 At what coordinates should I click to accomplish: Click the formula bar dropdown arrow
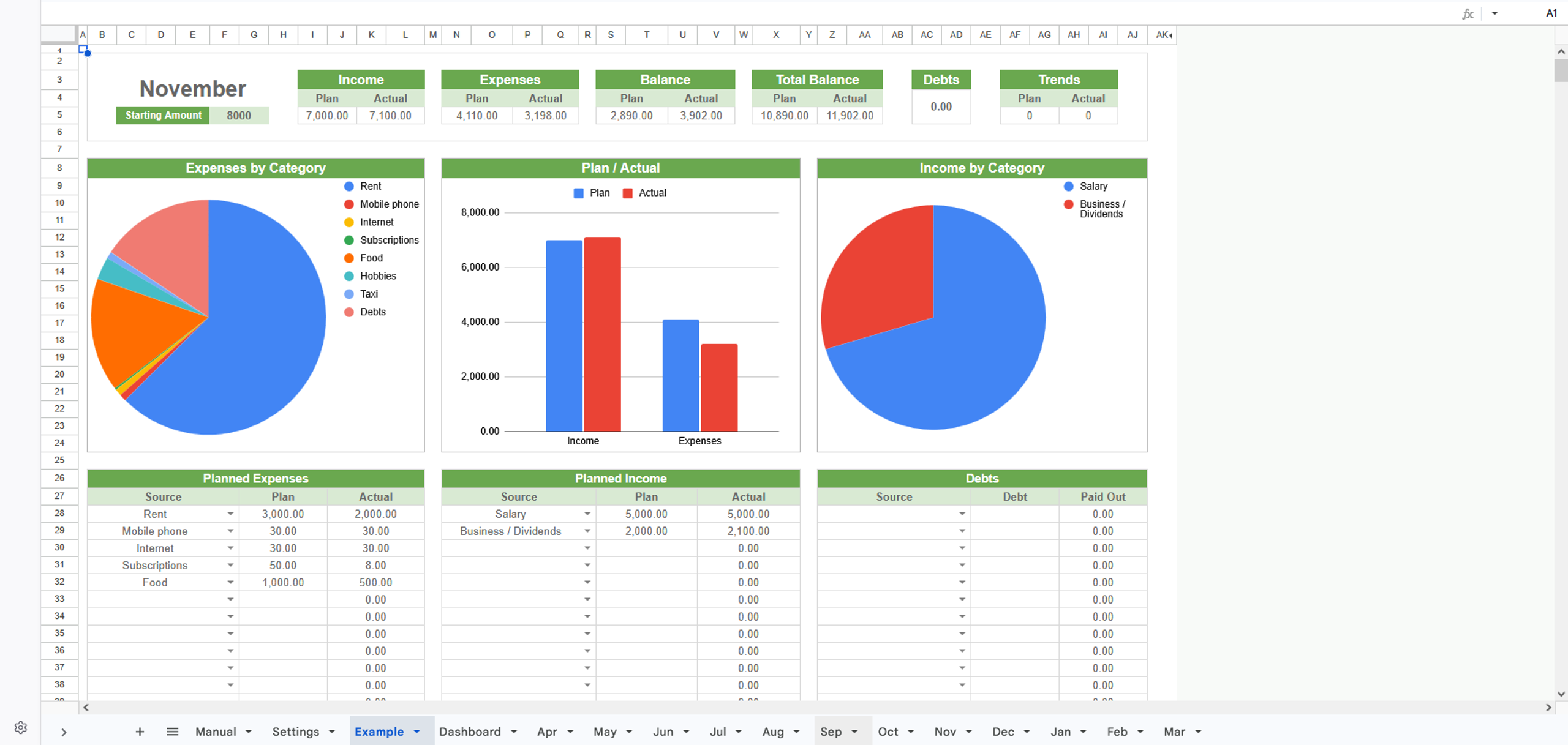pos(1494,13)
